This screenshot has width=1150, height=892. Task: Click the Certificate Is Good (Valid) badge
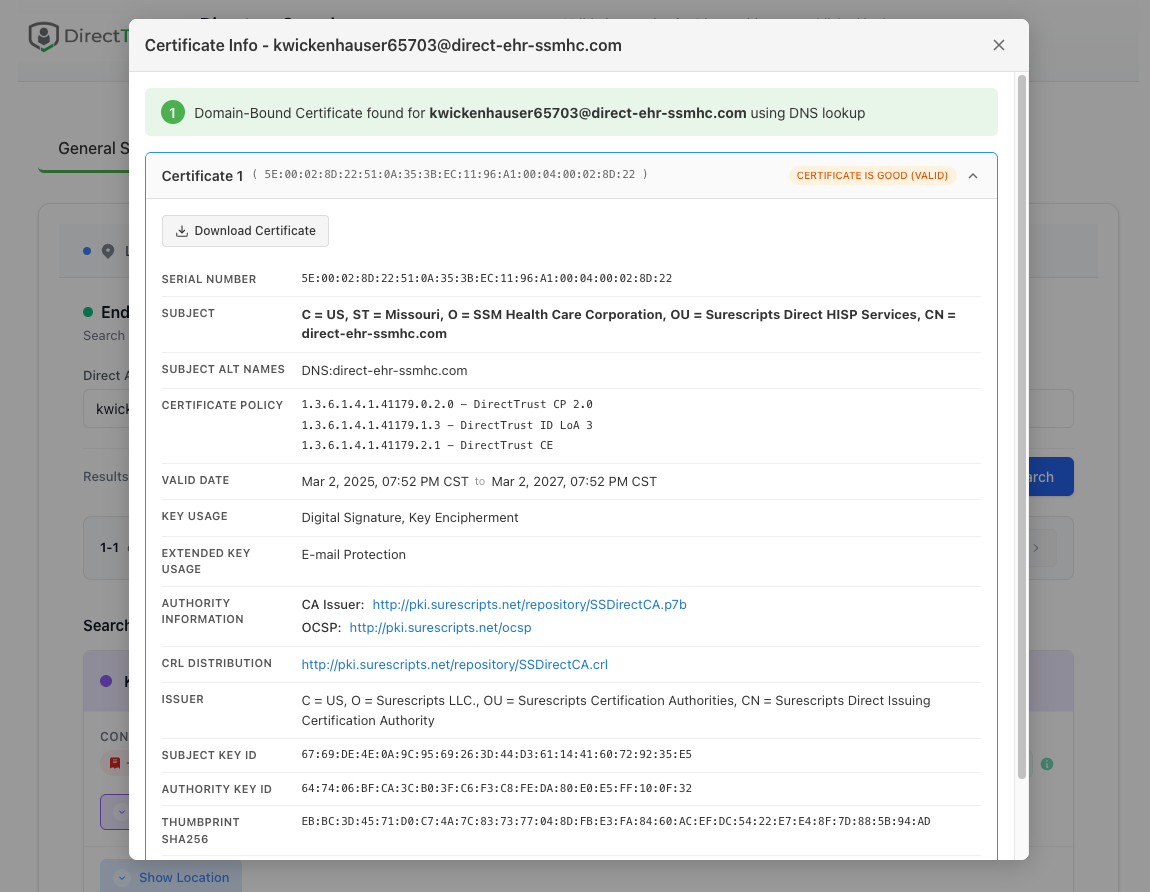click(x=872, y=176)
